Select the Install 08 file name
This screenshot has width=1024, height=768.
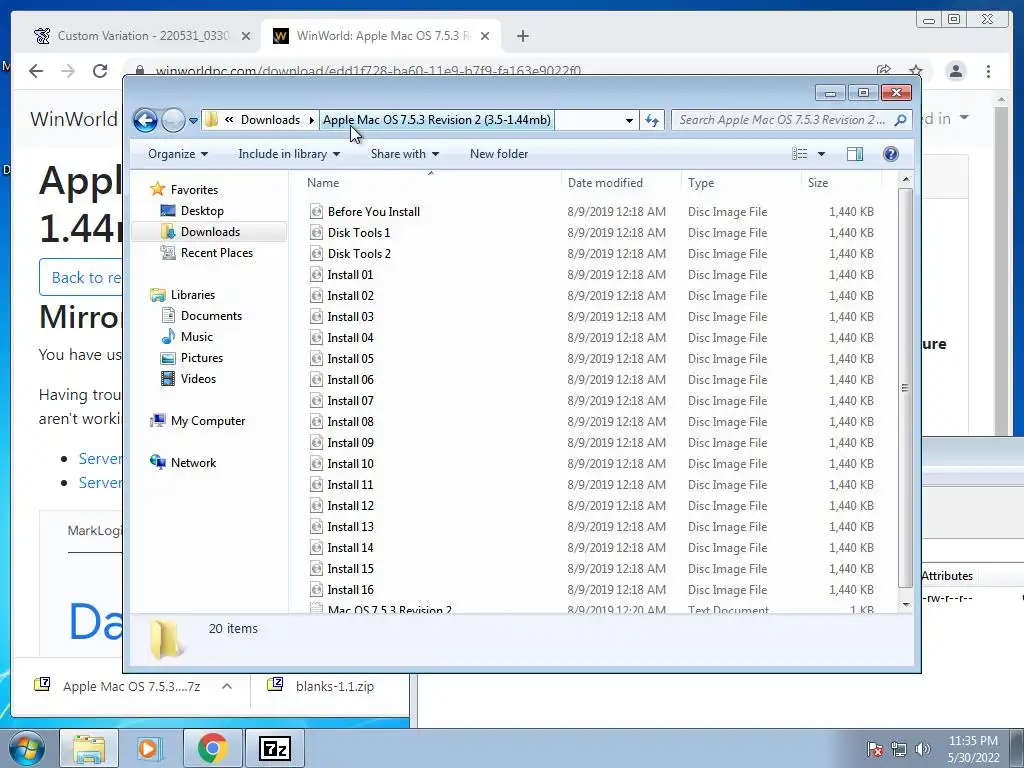click(351, 421)
